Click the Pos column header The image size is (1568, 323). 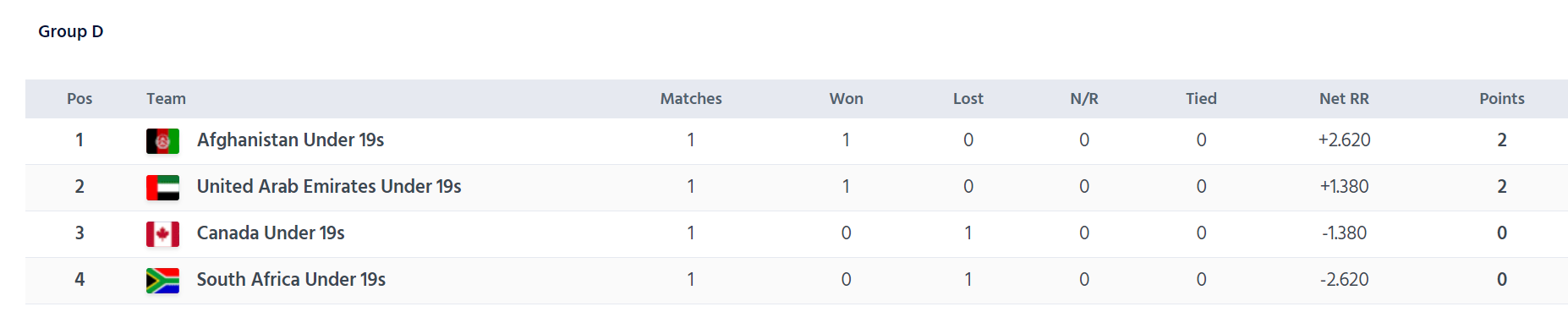pos(79,99)
